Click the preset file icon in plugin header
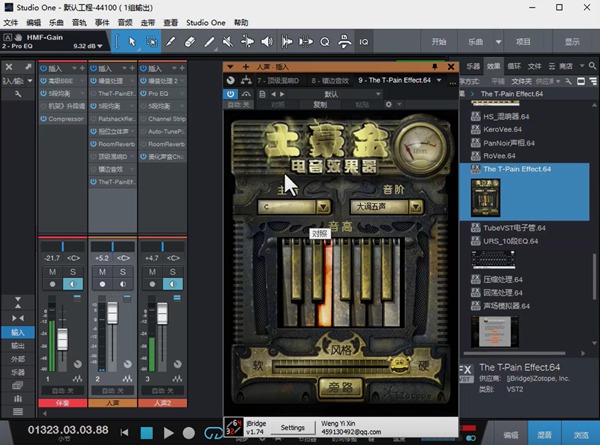The image size is (600, 445). pyautogui.click(x=262, y=94)
